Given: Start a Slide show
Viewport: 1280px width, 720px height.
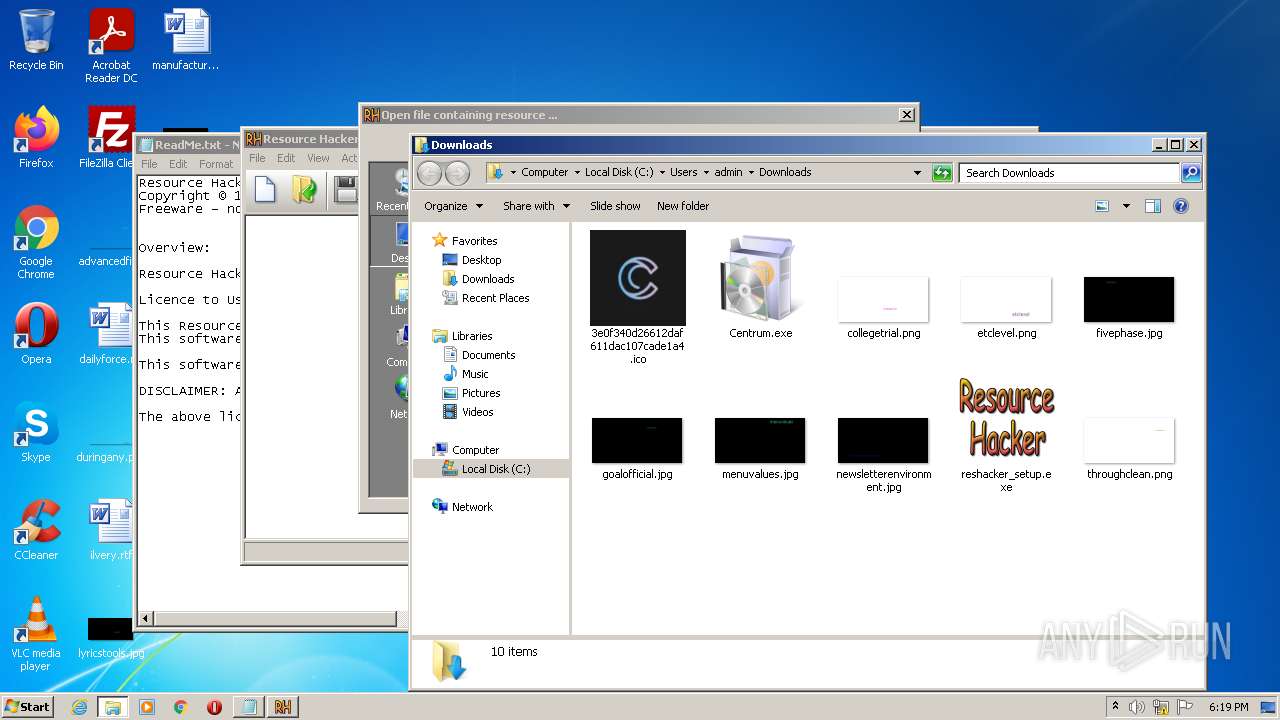Looking at the screenshot, I should (615, 206).
